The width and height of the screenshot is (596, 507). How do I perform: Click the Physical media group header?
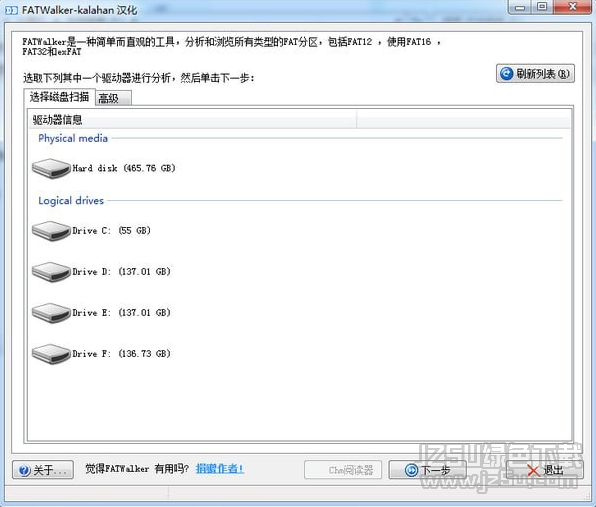click(73, 138)
